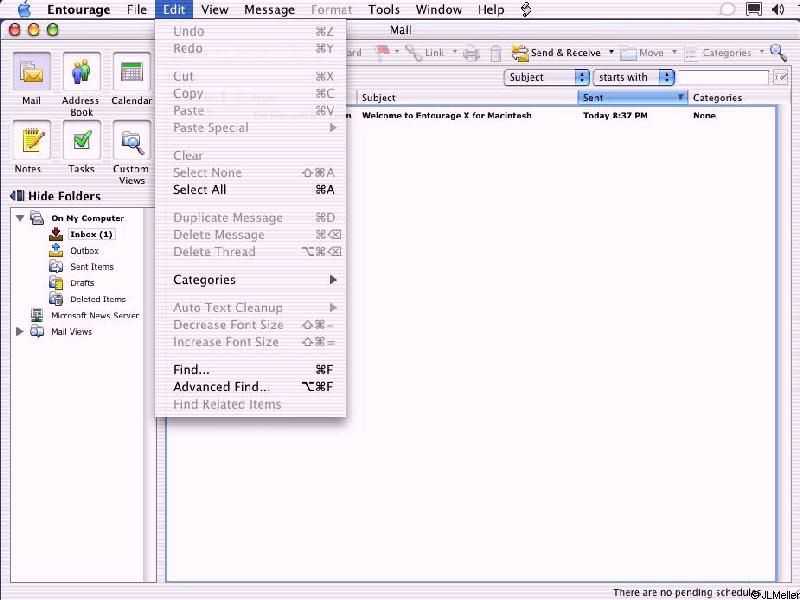The height and width of the screenshot is (600, 800).
Task: Sort by the Subject column header
Action: click(x=467, y=97)
